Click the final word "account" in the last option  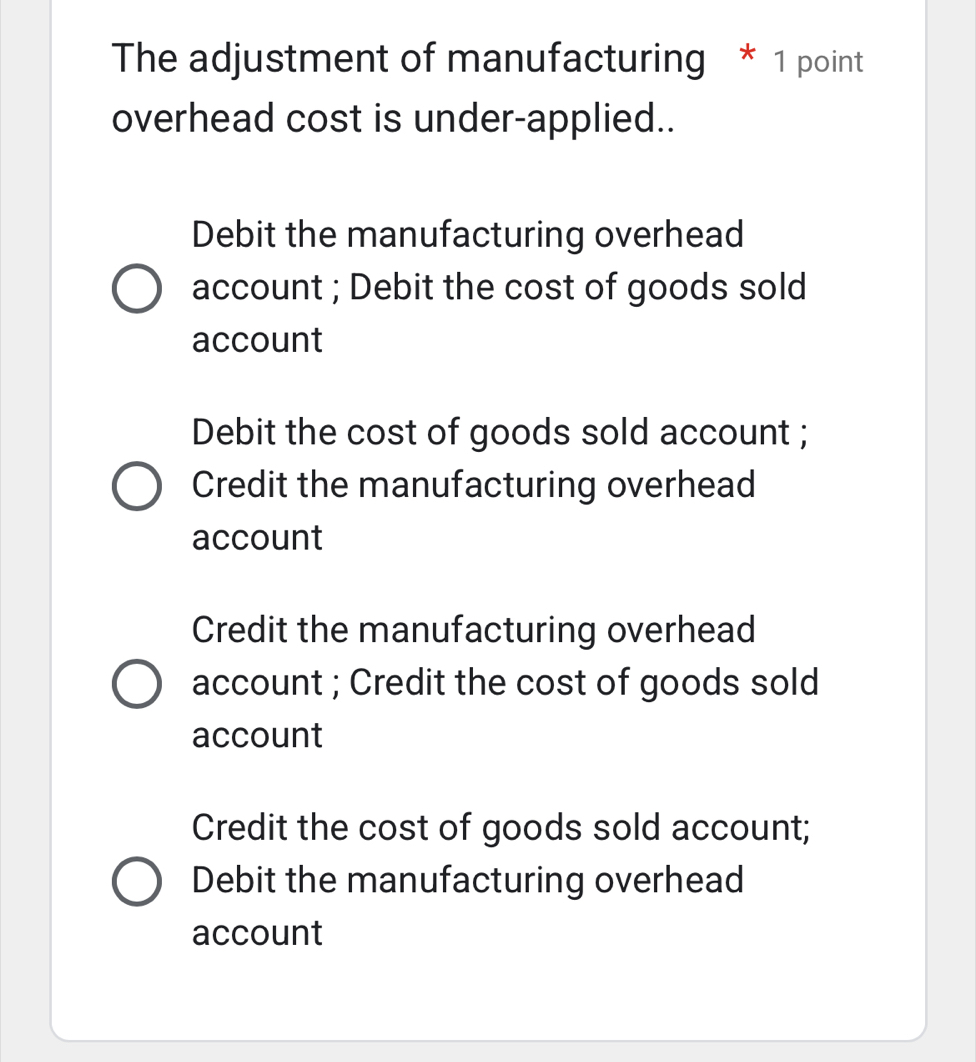coord(257,934)
